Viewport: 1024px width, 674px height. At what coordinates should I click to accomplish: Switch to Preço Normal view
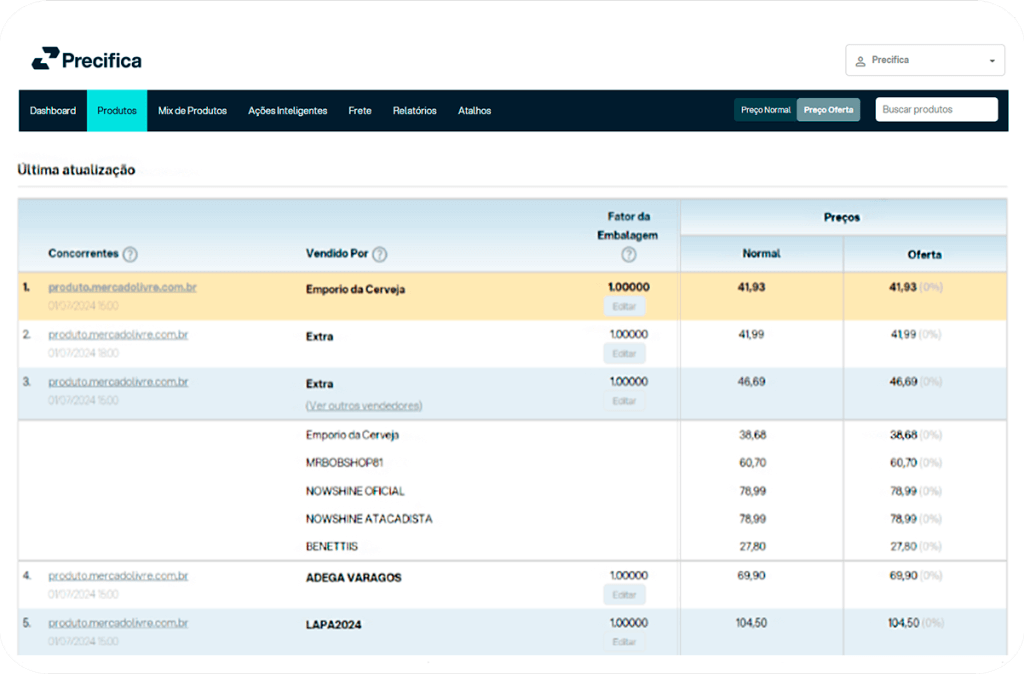click(765, 110)
